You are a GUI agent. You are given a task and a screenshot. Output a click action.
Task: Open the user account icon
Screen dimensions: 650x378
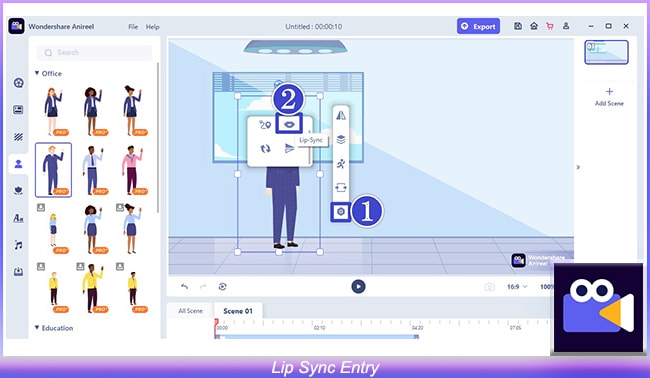pos(566,26)
